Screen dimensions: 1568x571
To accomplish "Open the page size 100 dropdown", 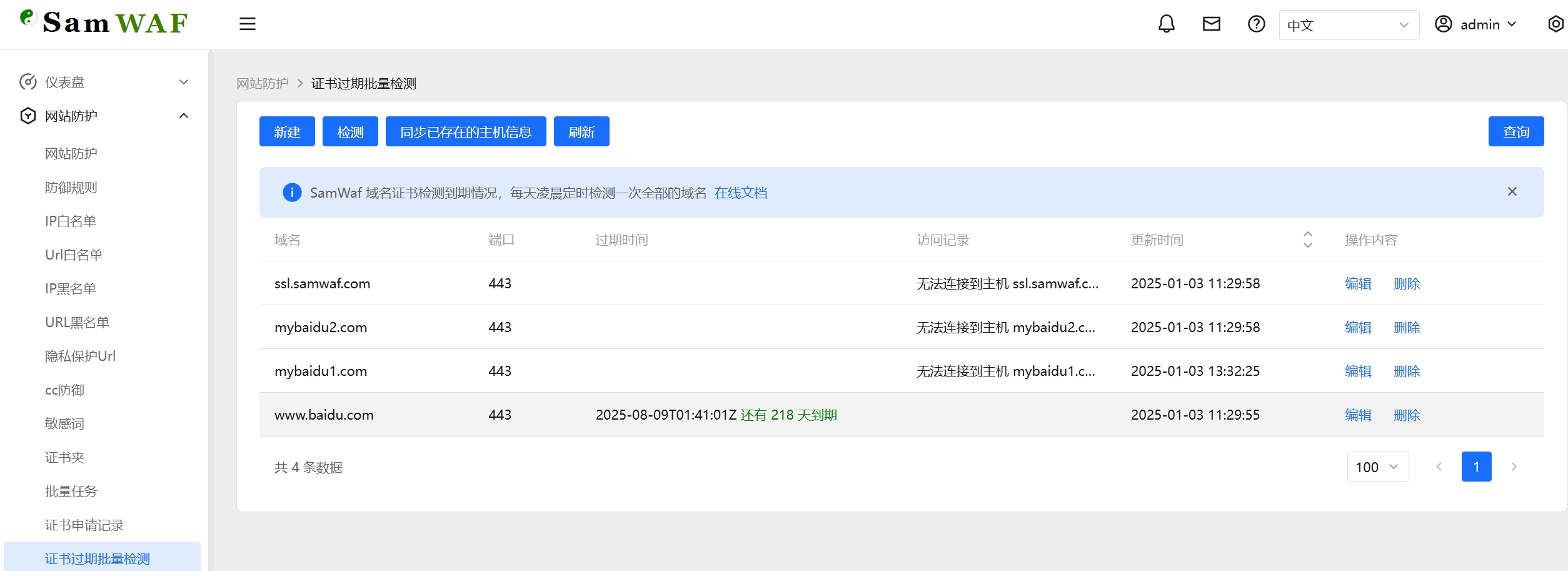I will (1378, 467).
